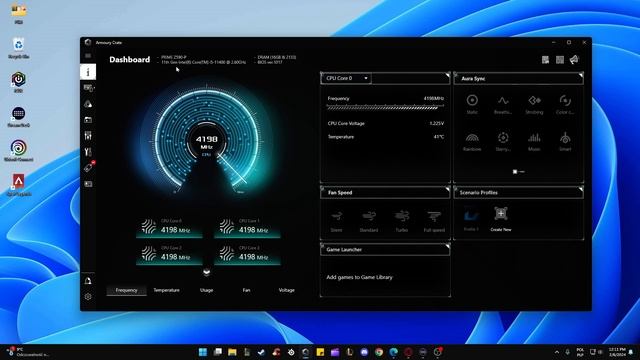Viewport: 640px width, 360px height.
Task: Click the Temperature 41°C value
Action: [439, 137]
